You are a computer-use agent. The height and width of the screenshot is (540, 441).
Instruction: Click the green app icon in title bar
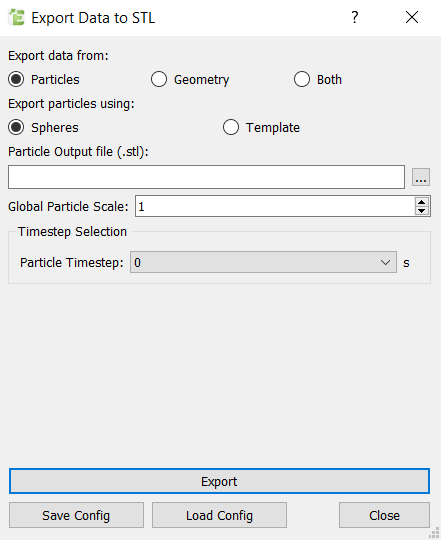pyautogui.click(x=16, y=17)
